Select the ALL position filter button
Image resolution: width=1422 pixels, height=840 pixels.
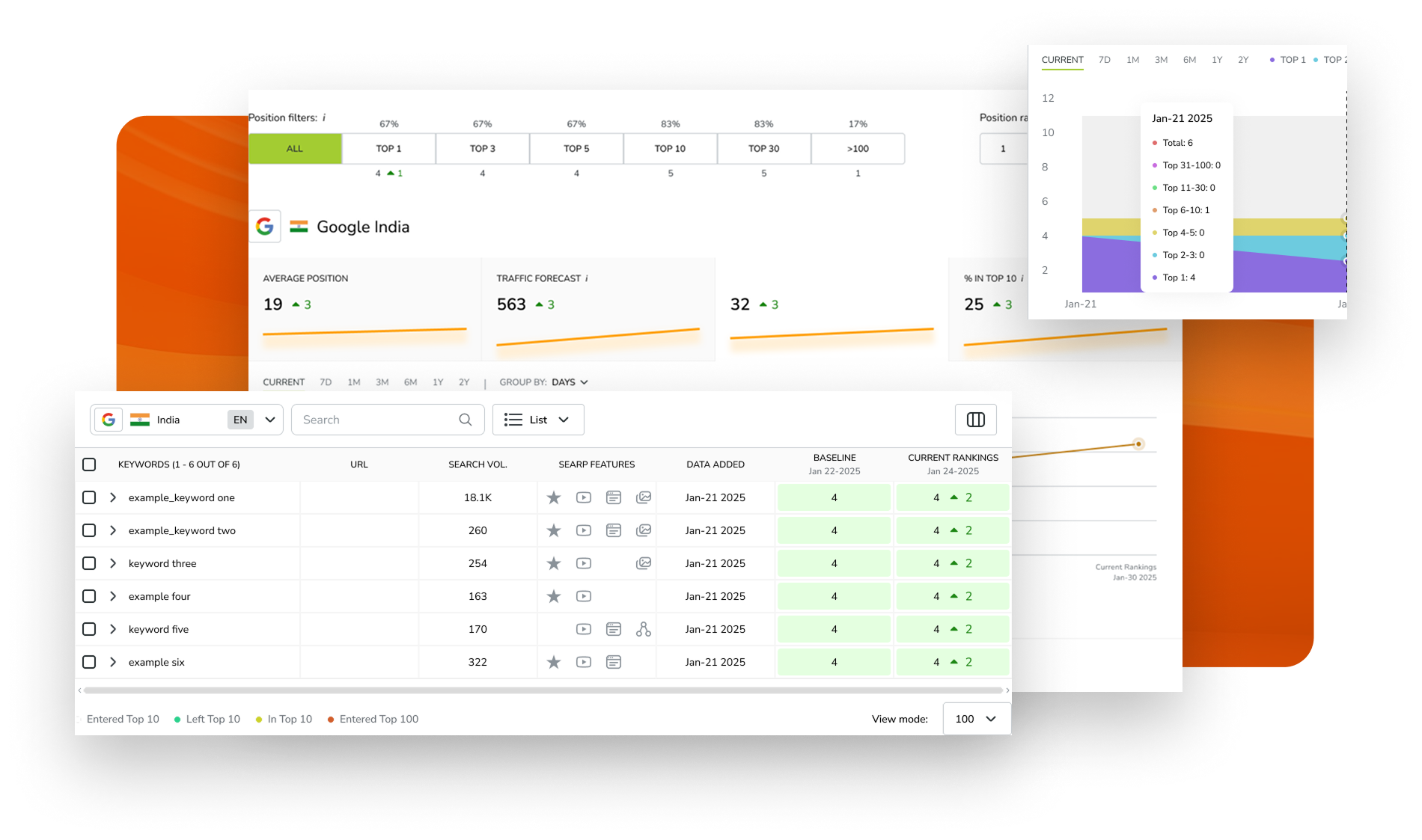[295, 149]
